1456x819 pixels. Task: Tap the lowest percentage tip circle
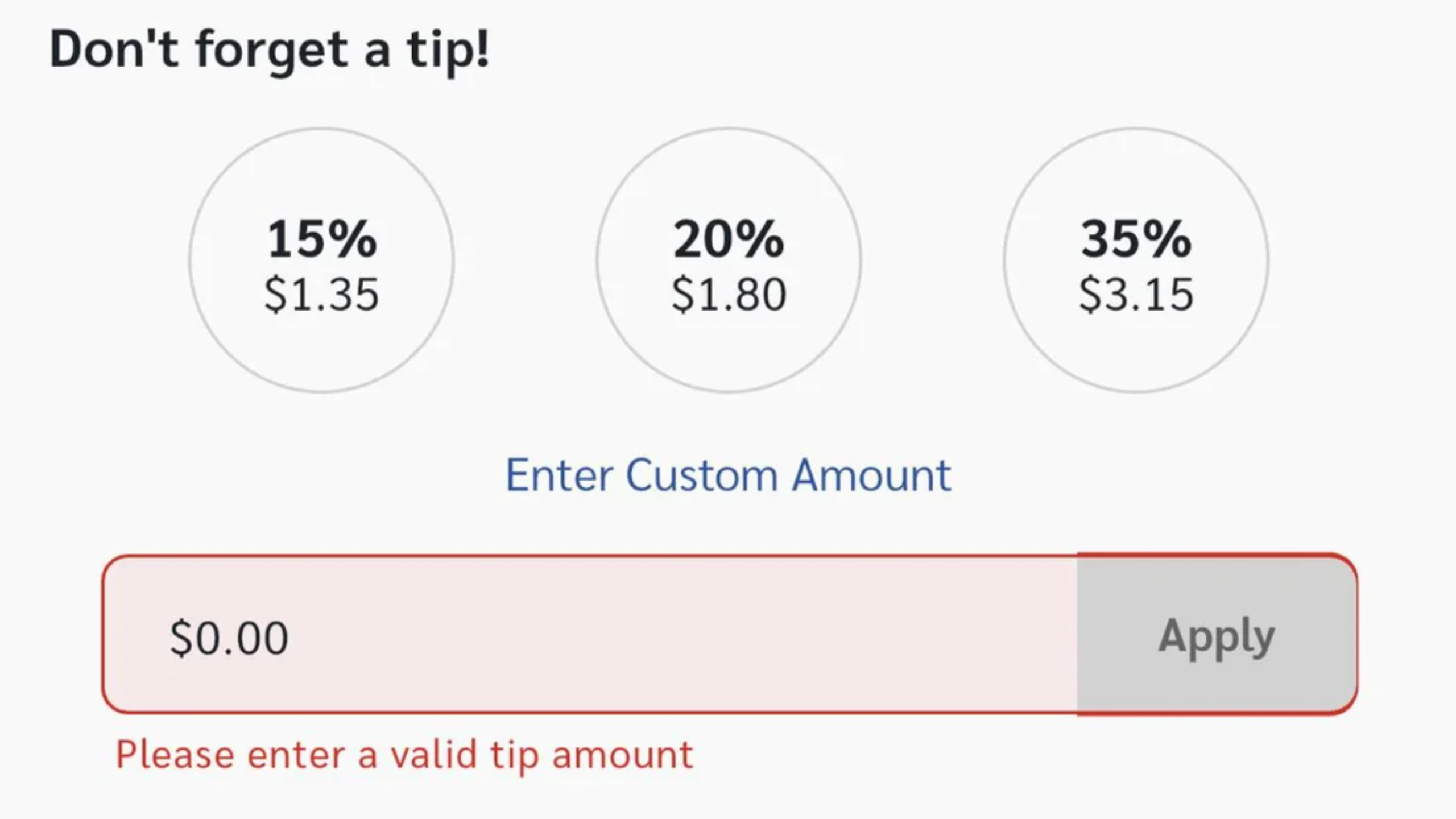[321, 262]
